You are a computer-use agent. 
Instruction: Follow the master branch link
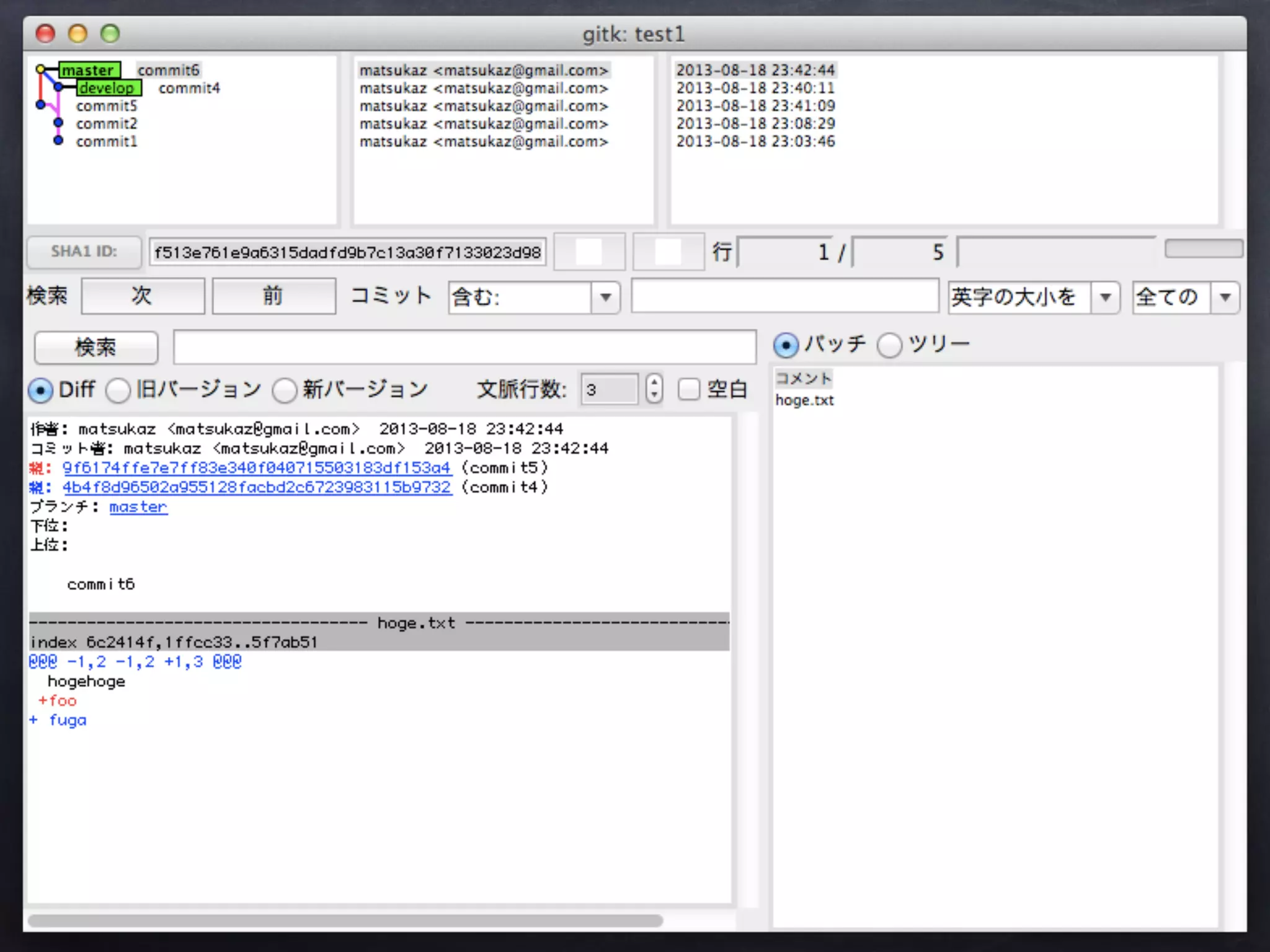coord(138,507)
